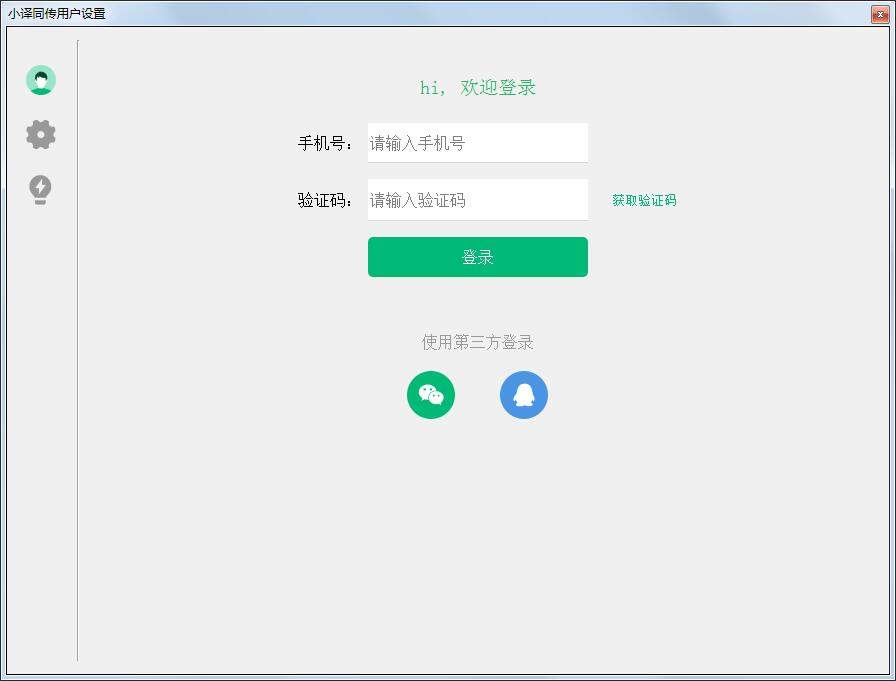Click the 使用第三方登录 text label
This screenshot has height=681, width=896.
tap(477, 343)
